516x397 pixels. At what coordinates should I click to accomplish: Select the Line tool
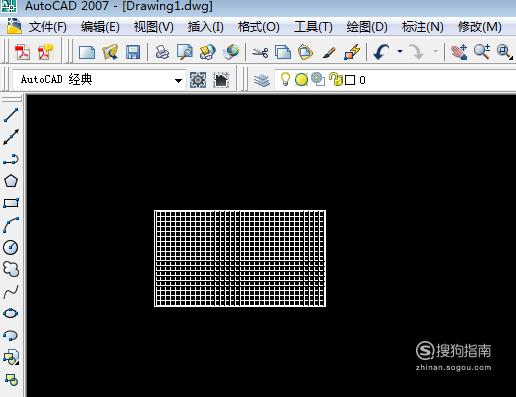11,115
